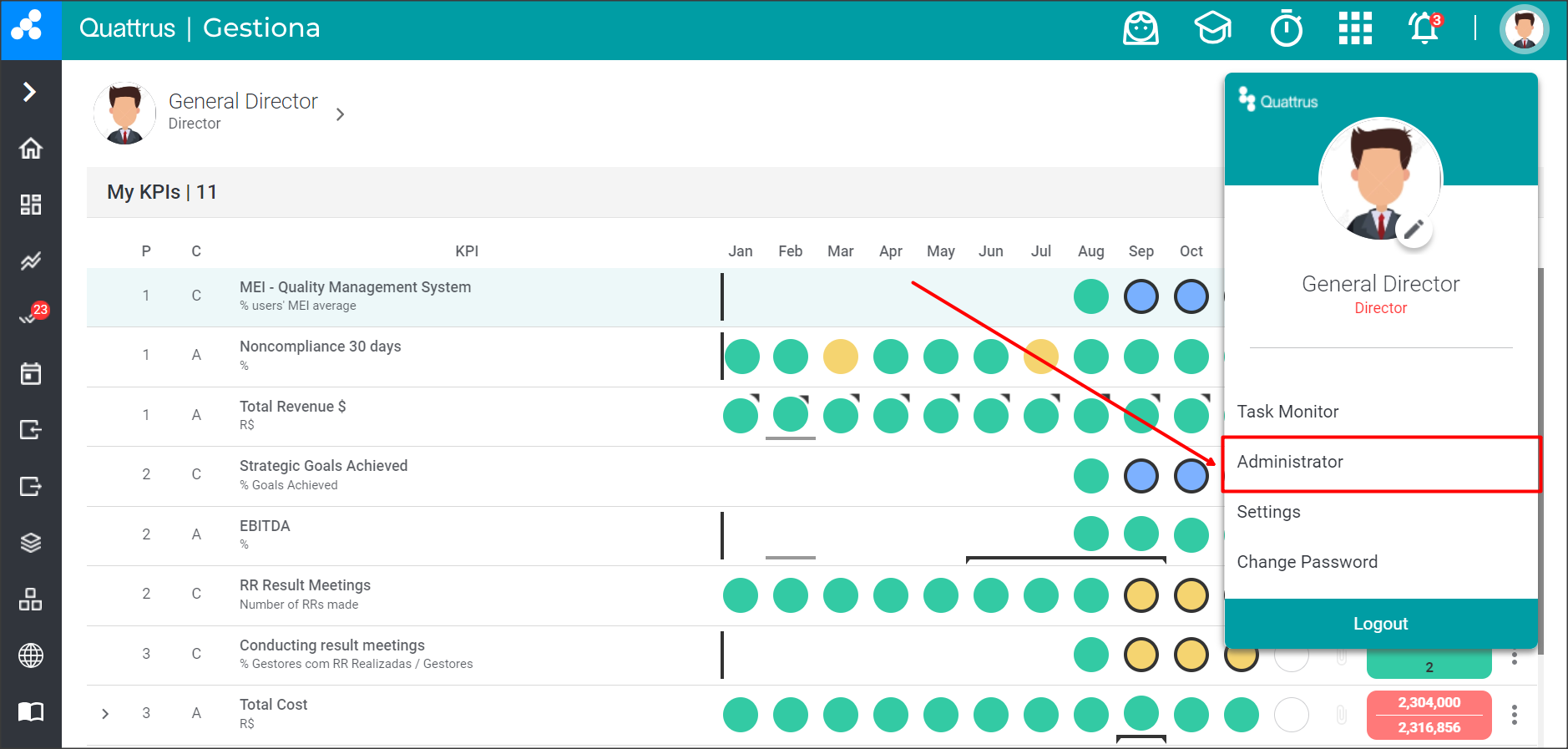Image resolution: width=1568 pixels, height=749 pixels.
Task: Open the notifications bell icon
Action: click(1424, 28)
